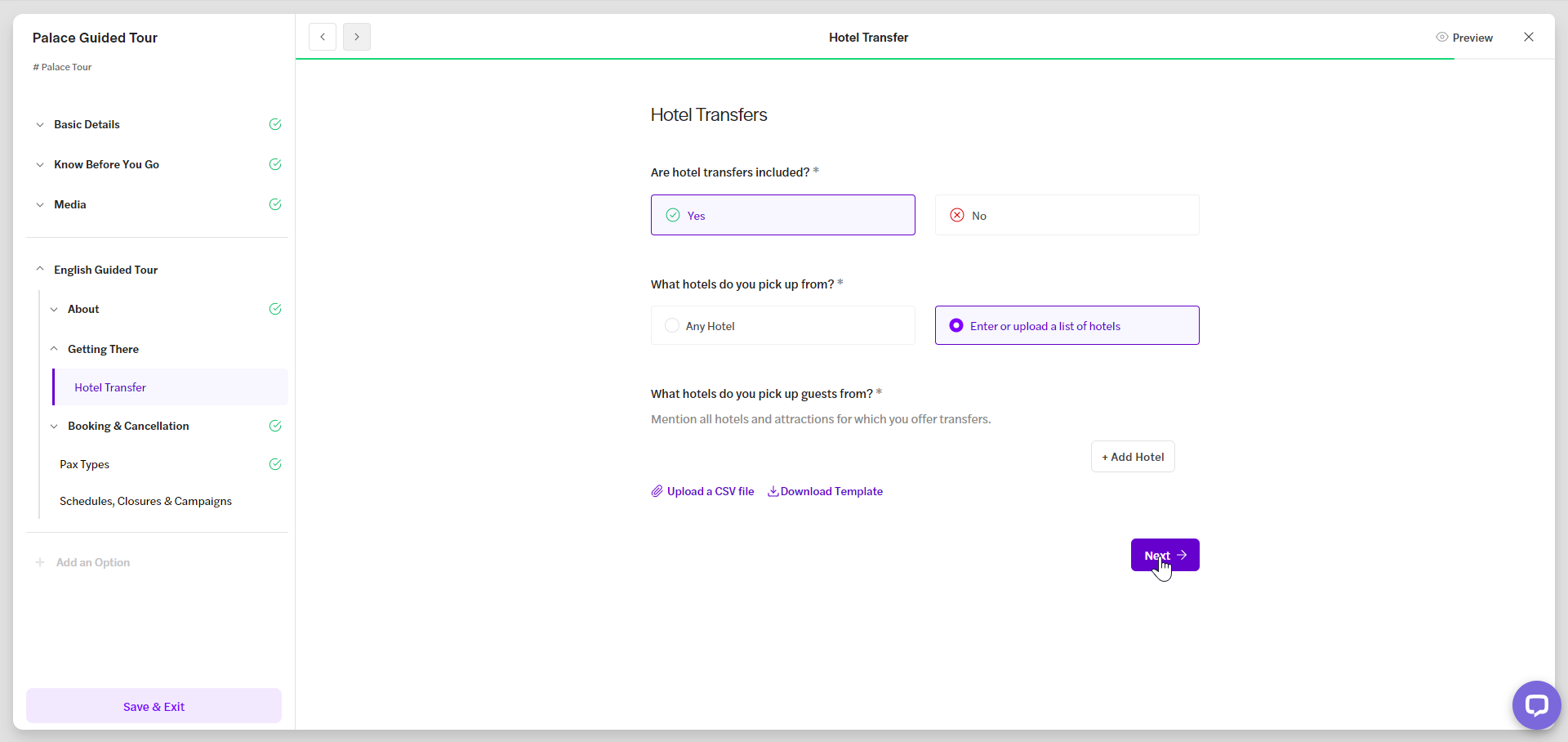
Task: Collapse the English Guided Tour chevron
Action: [40, 269]
